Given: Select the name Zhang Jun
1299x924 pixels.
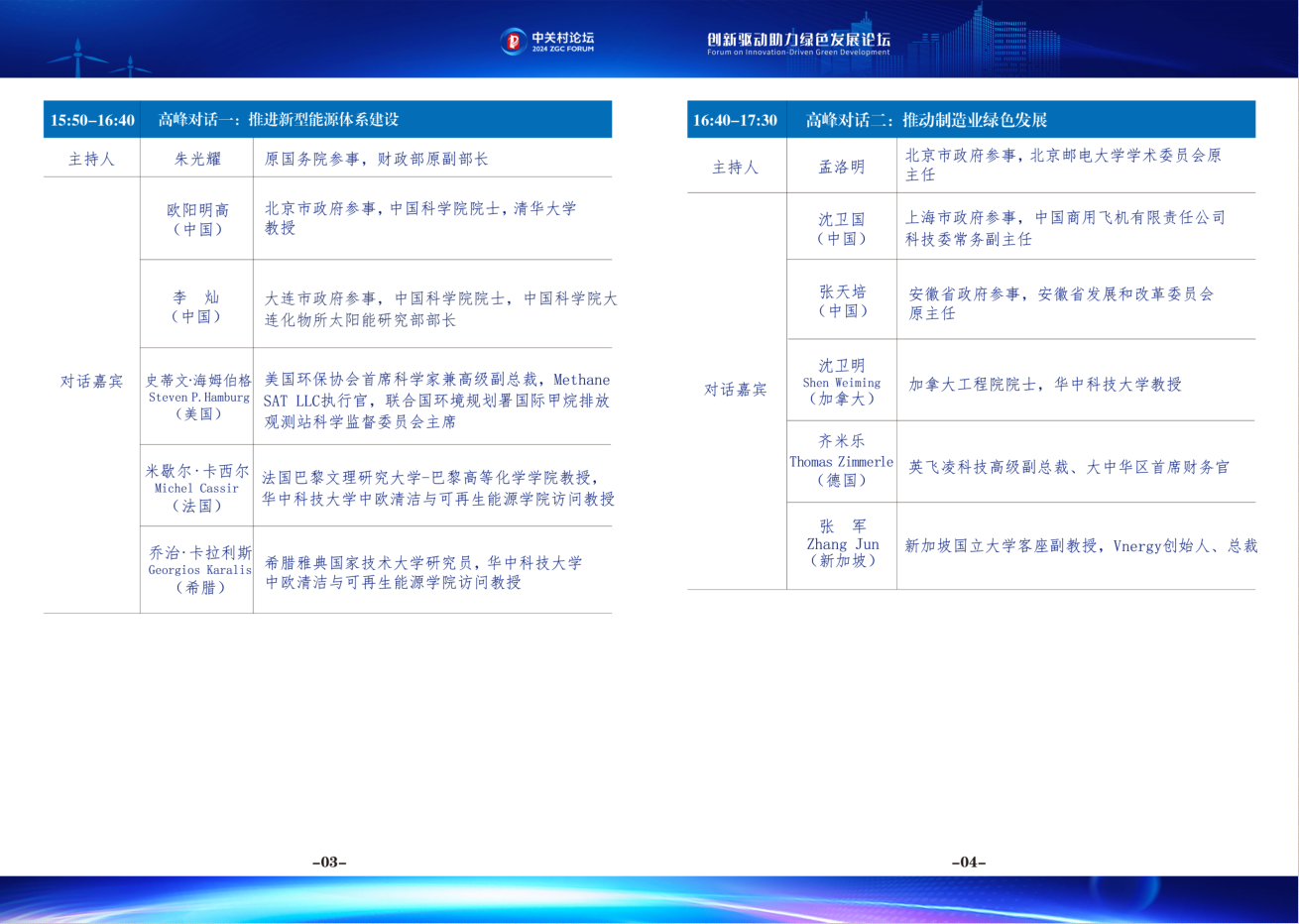Looking at the screenshot, I should pyautogui.click(x=842, y=544).
